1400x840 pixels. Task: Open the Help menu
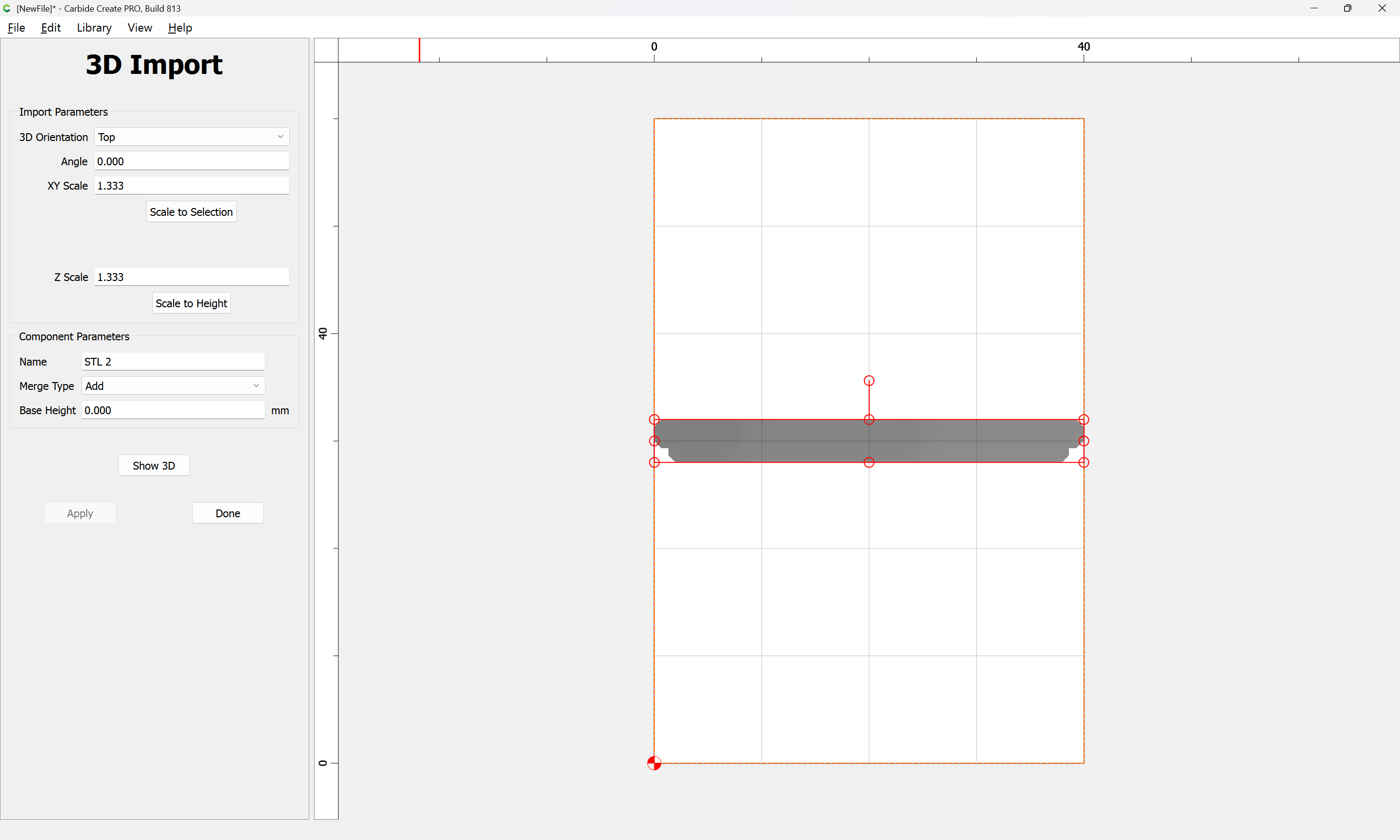pos(180,28)
